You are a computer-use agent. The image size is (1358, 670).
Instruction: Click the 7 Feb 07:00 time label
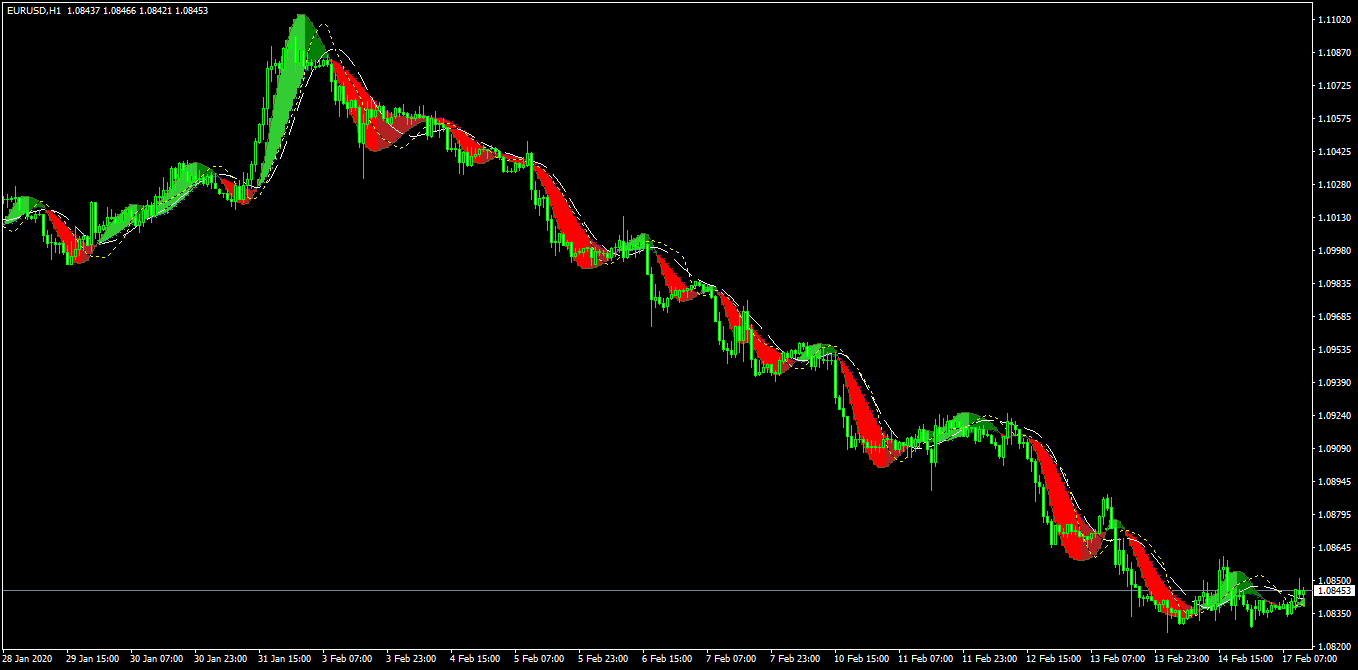coord(733,660)
